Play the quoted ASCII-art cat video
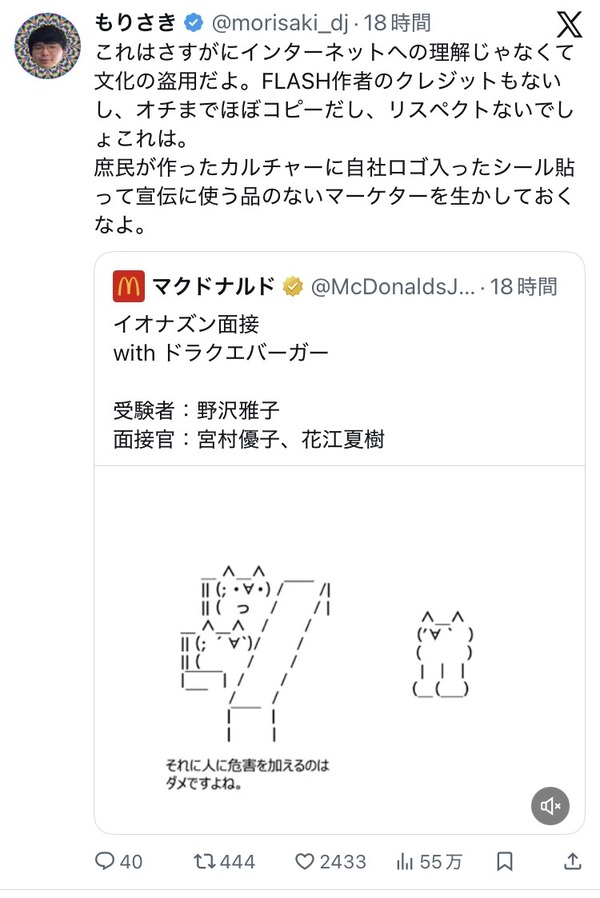This screenshot has width=600, height=898. tap(340, 649)
